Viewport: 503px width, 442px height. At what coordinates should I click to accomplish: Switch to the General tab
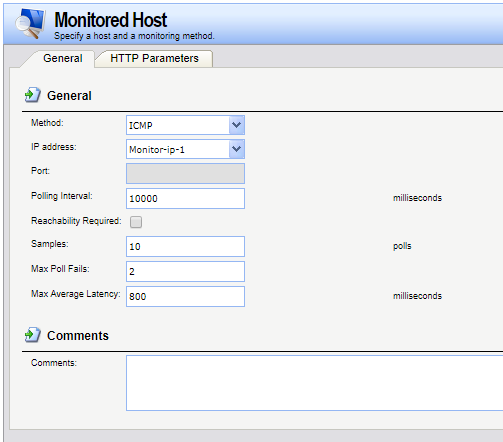pyautogui.click(x=63, y=58)
